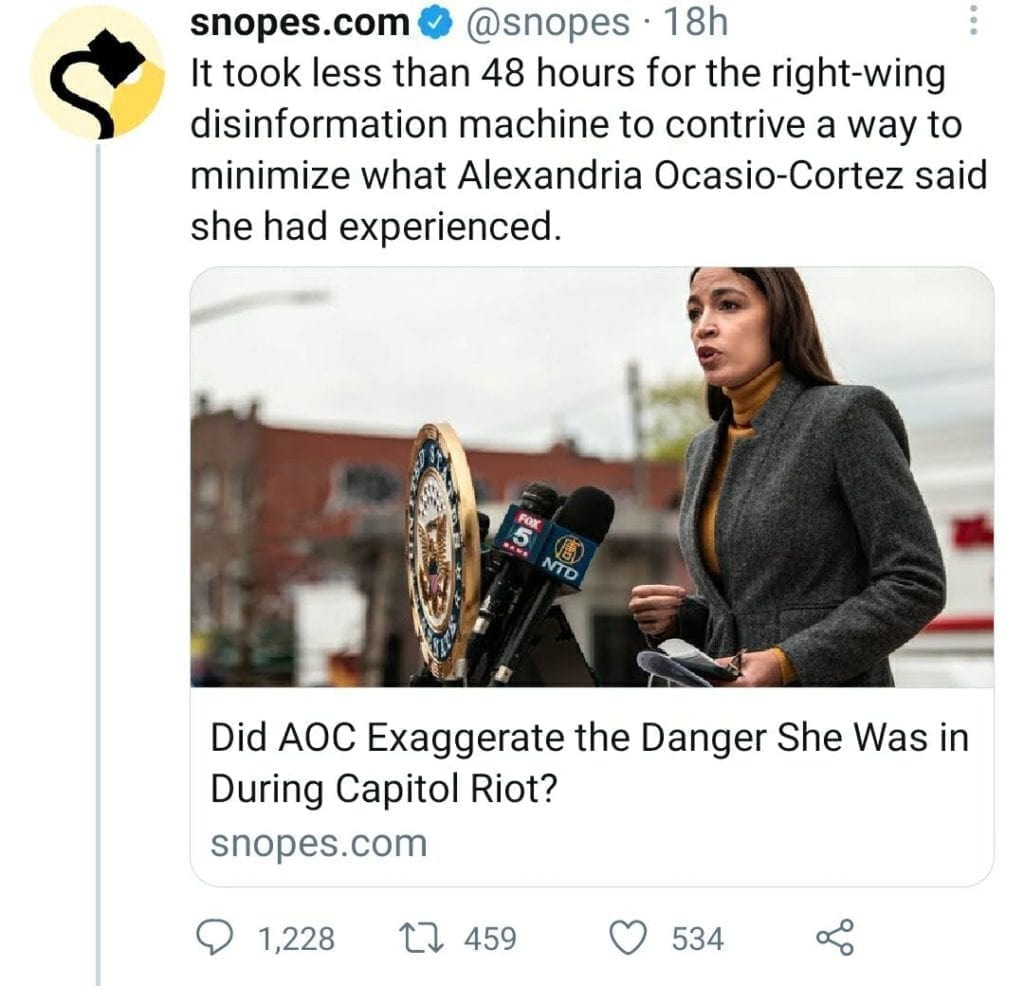The height and width of the screenshot is (986, 1024).
Task: Open the snopes.com display name
Action: tap(300, 23)
